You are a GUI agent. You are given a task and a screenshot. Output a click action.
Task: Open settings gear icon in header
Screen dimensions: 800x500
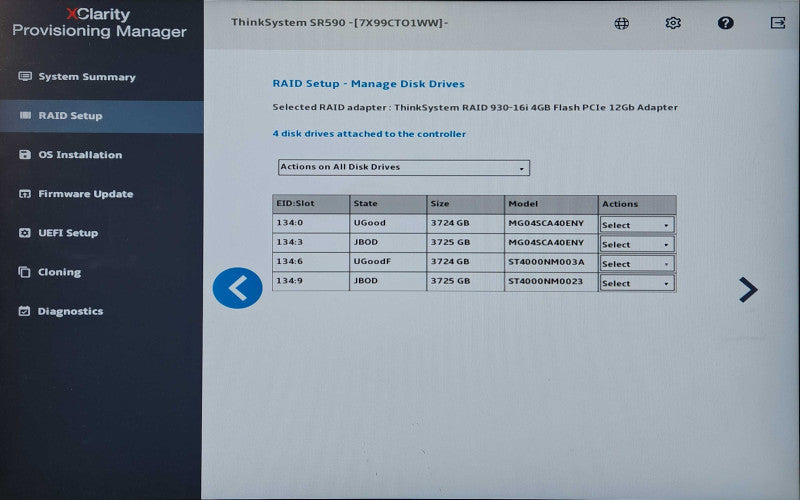point(673,23)
